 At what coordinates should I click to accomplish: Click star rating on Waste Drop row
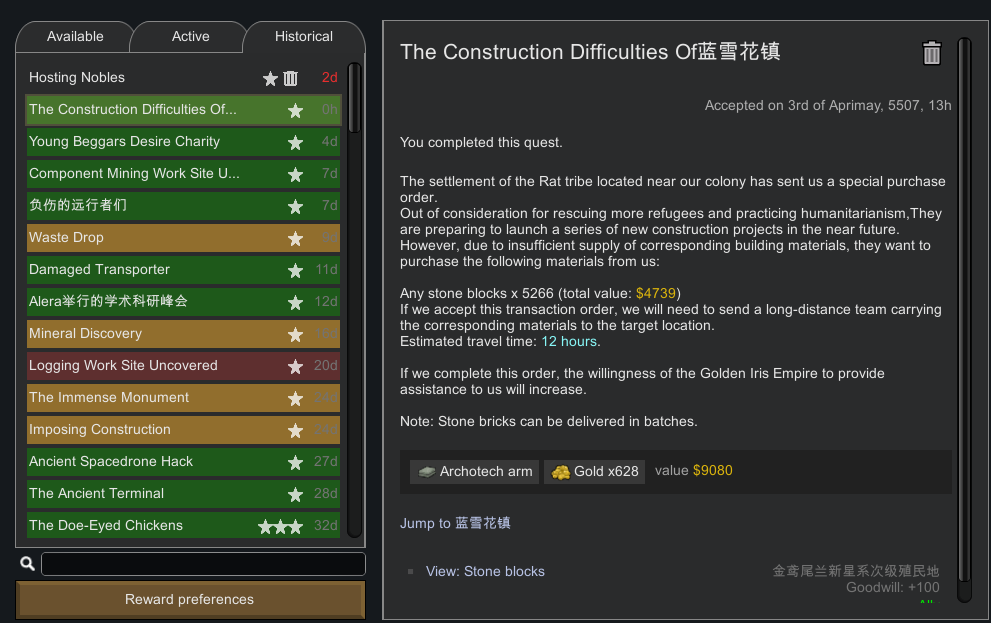pos(295,238)
